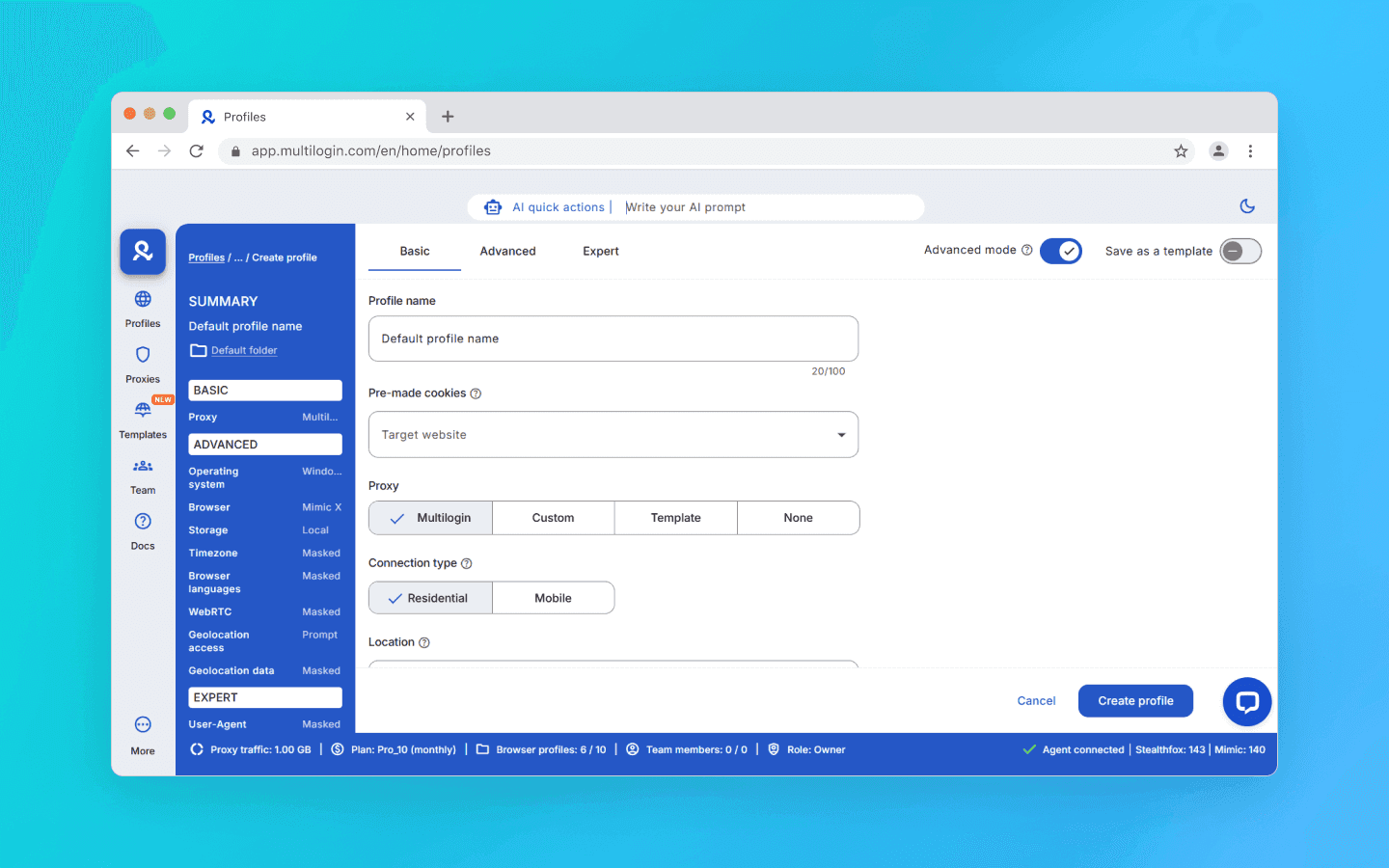Click the Proxy traffic status icon
Screen dimensions: 1389x868
pyautogui.click(x=197, y=749)
